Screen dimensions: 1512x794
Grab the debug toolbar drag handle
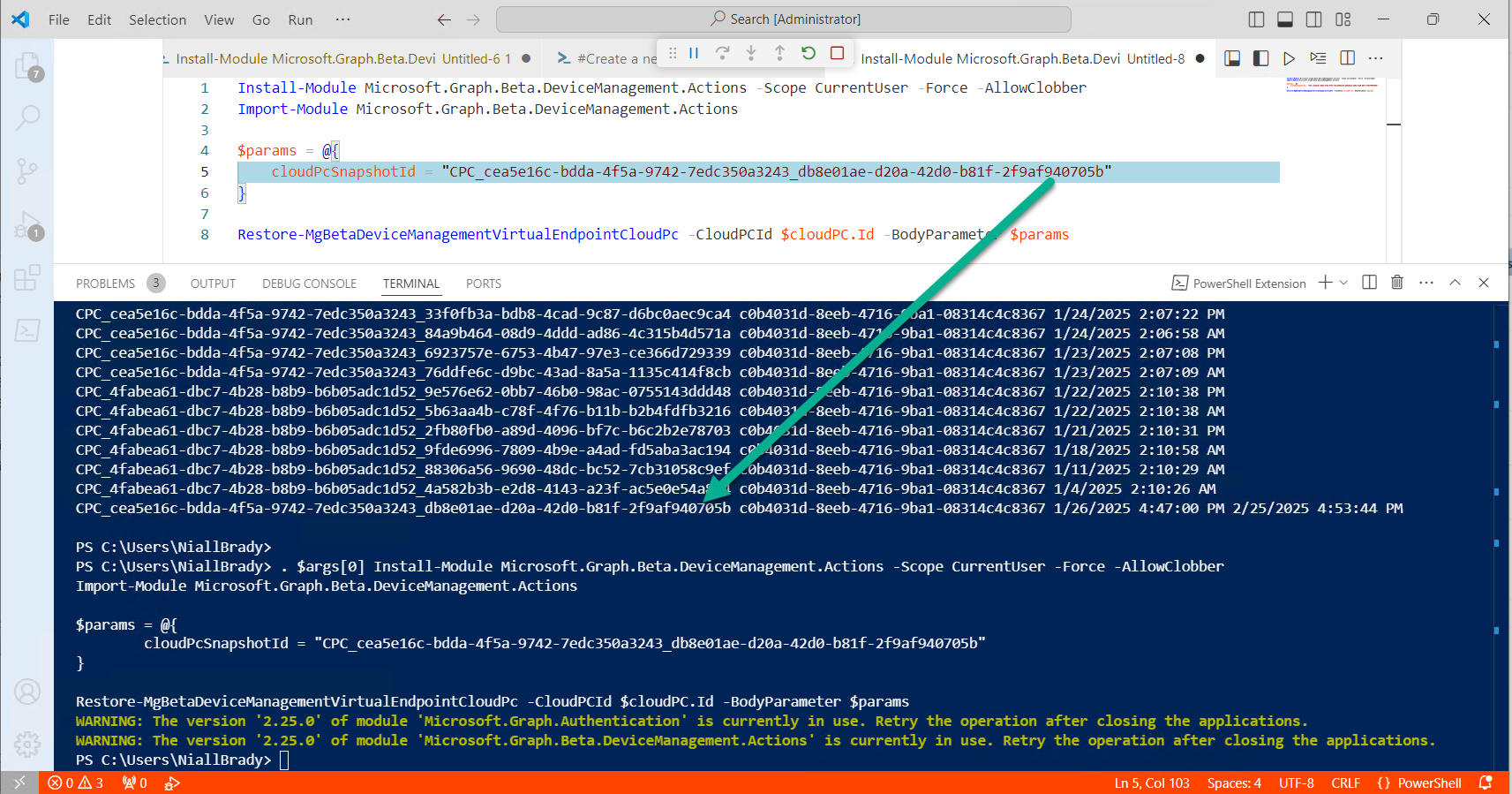pyautogui.click(x=673, y=53)
